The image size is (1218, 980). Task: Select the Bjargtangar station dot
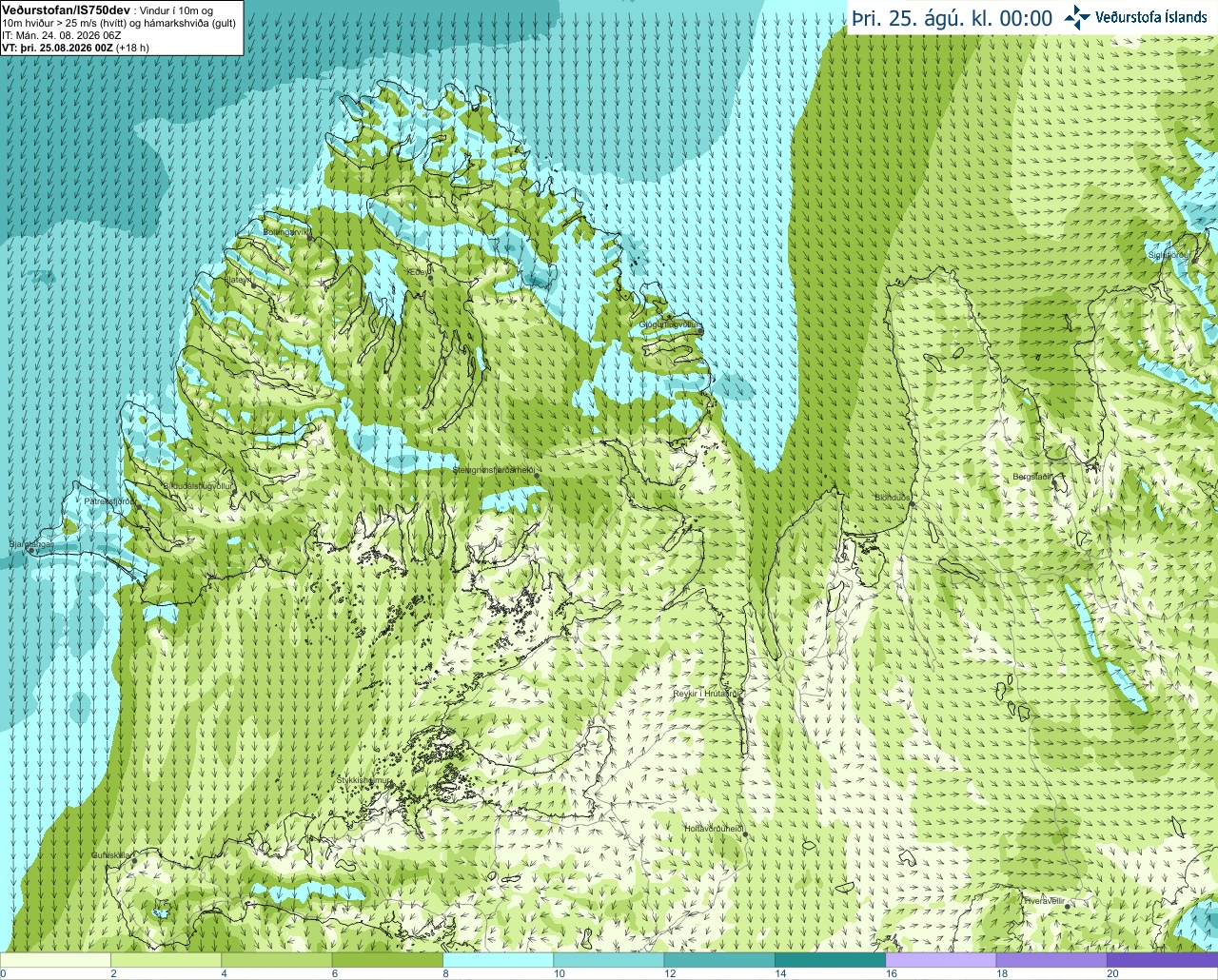pyautogui.click(x=31, y=550)
